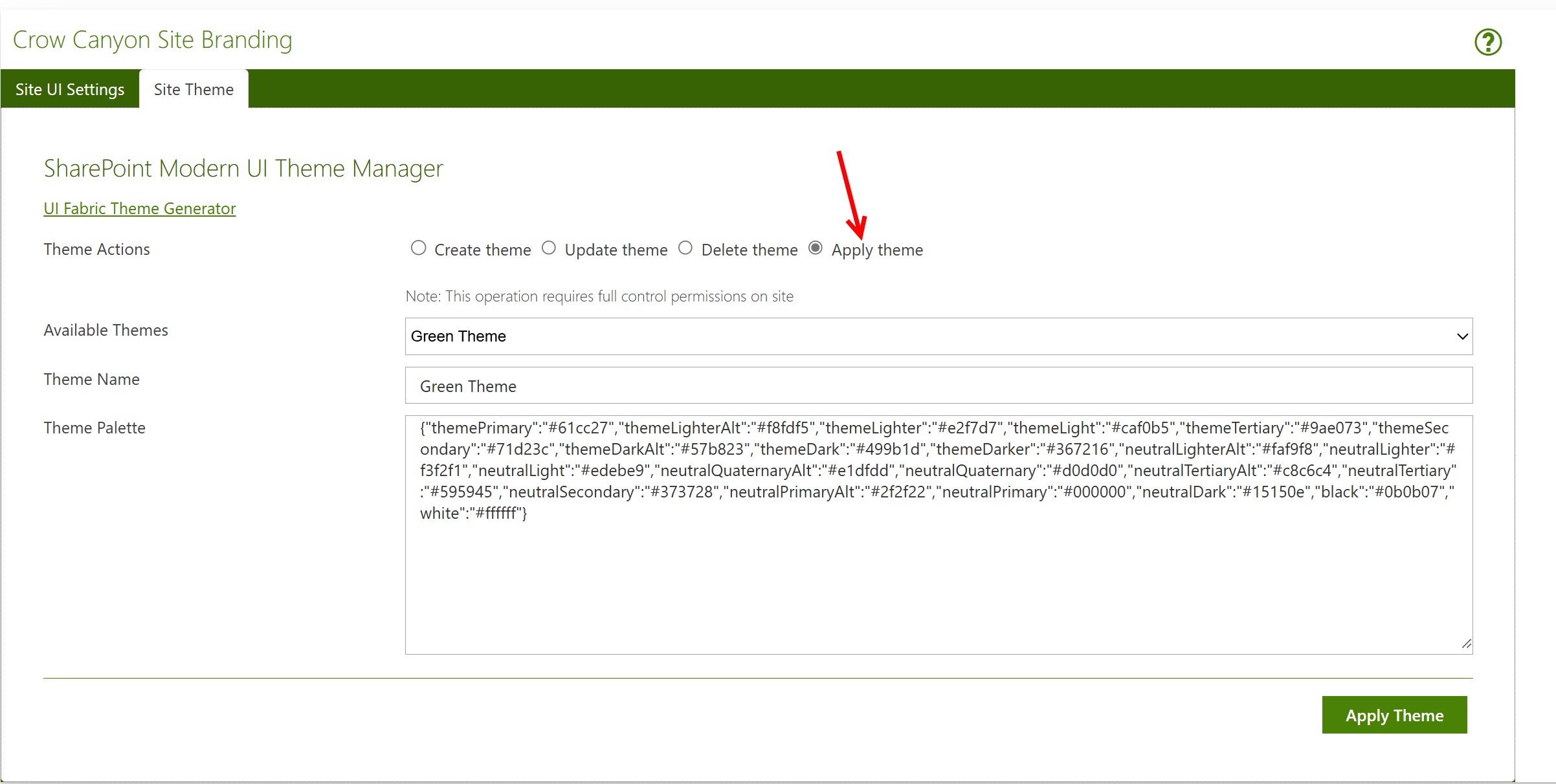Click the Theme Name label
The height and width of the screenshot is (784, 1556).
[x=91, y=379]
